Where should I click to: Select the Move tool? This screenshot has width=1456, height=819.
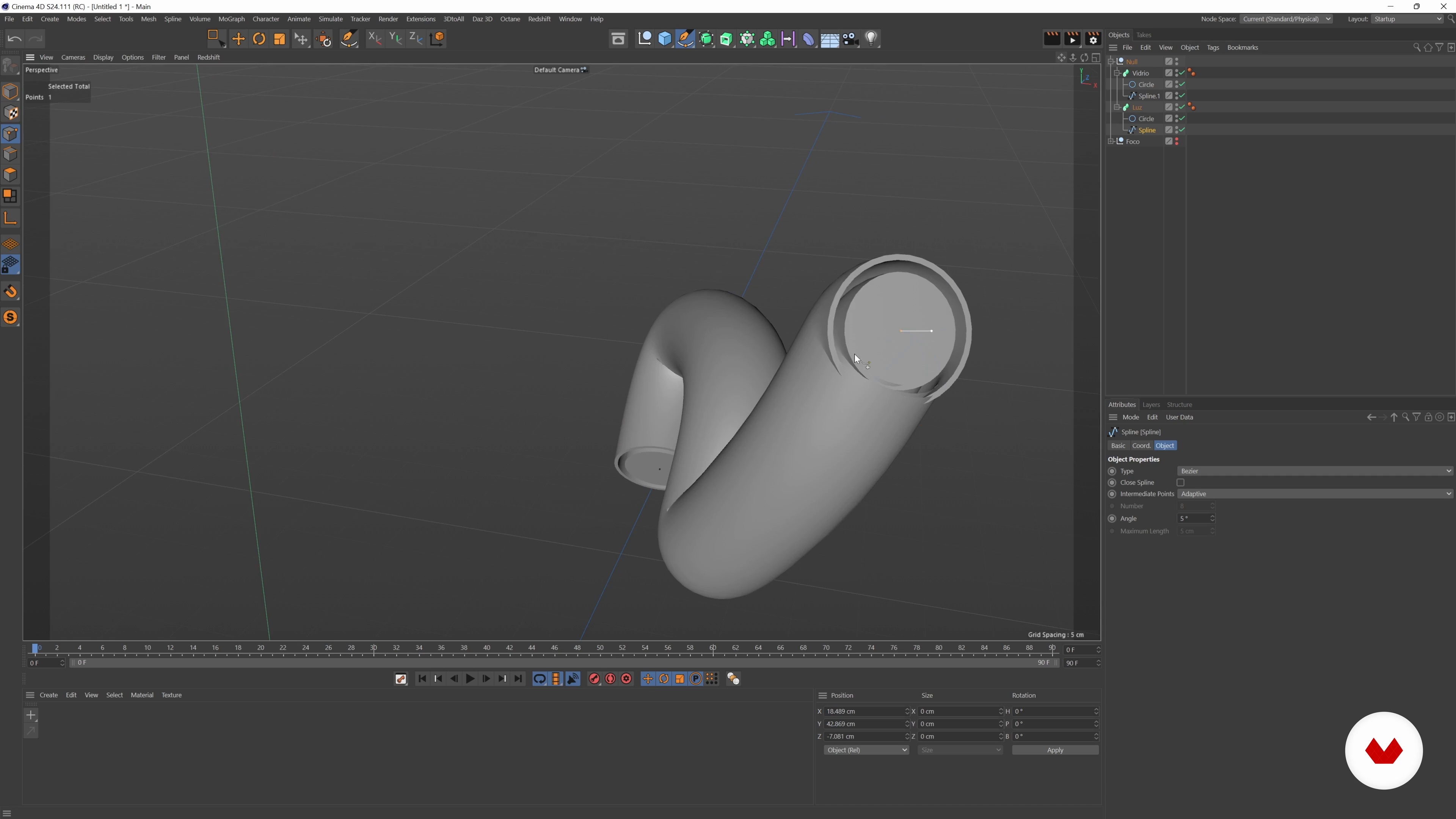[x=238, y=38]
